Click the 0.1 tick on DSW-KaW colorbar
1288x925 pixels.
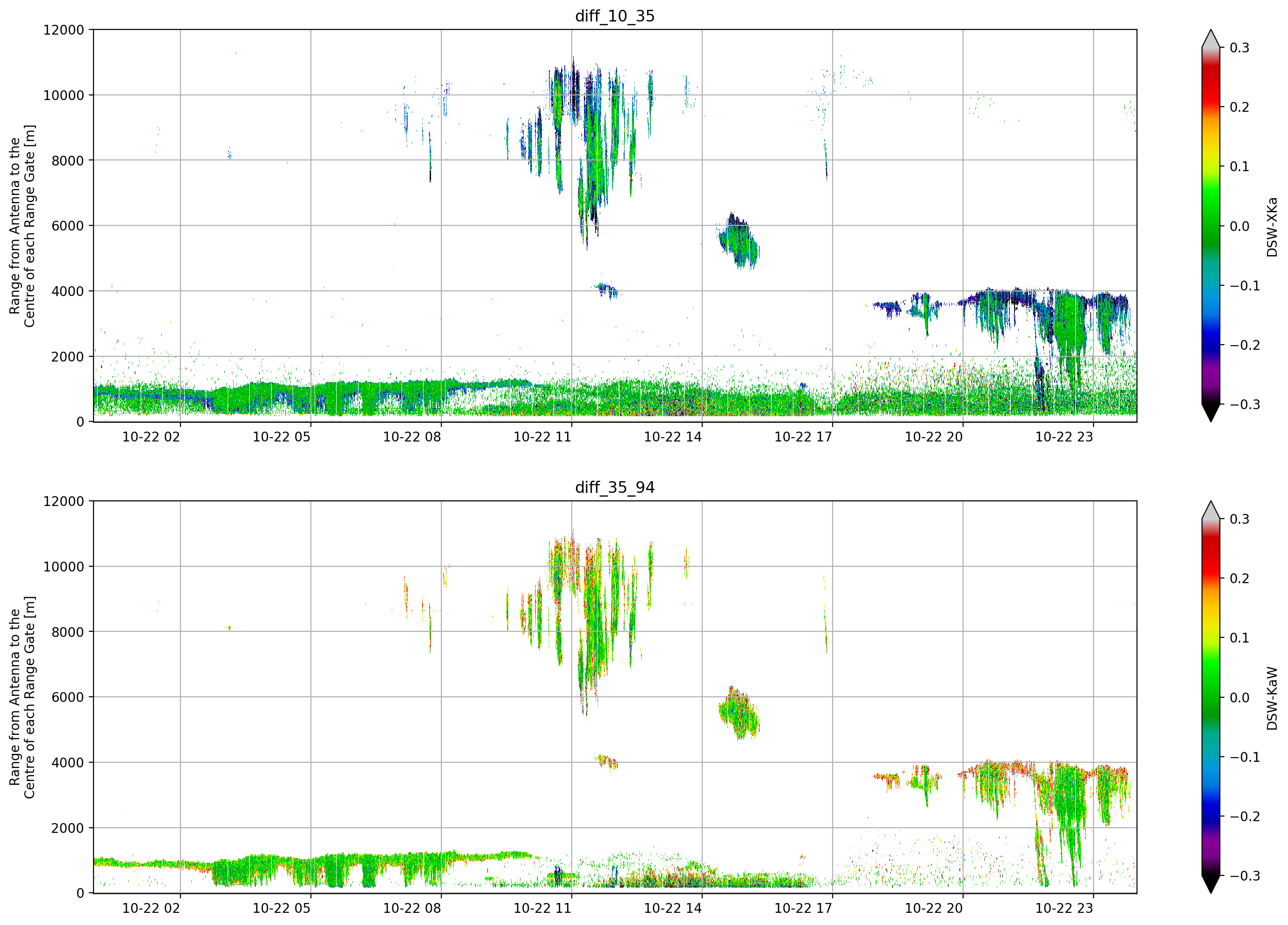point(1239,637)
